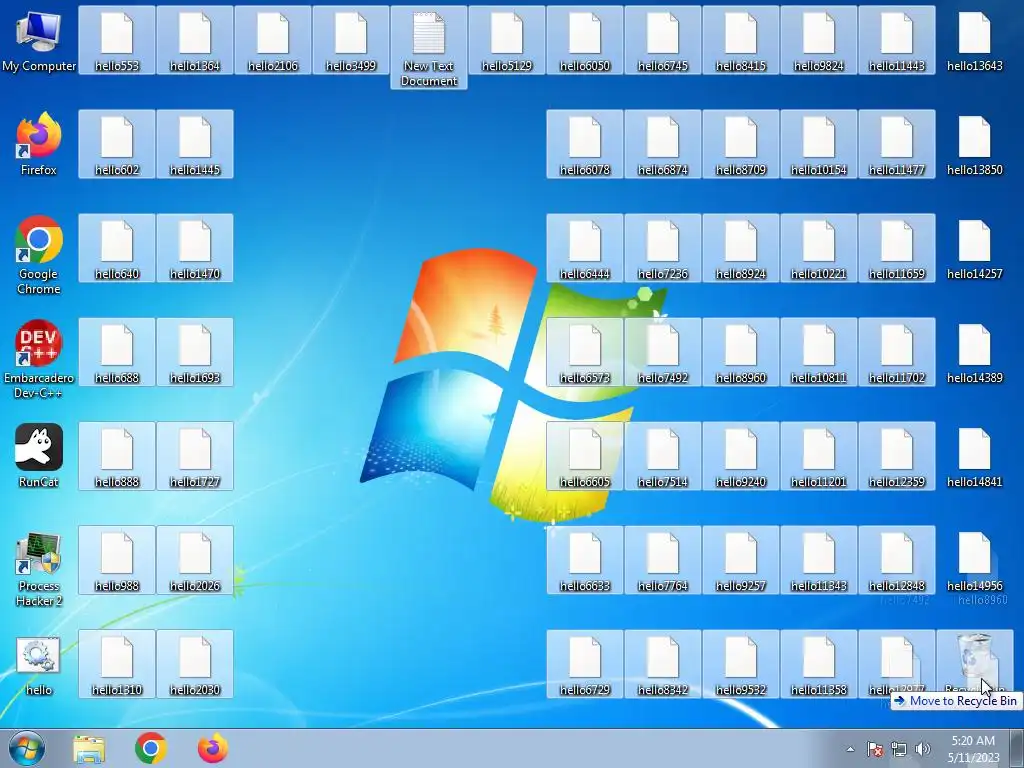Select the hello6573 file icon
1024x768 pixels.
click(584, 352)
